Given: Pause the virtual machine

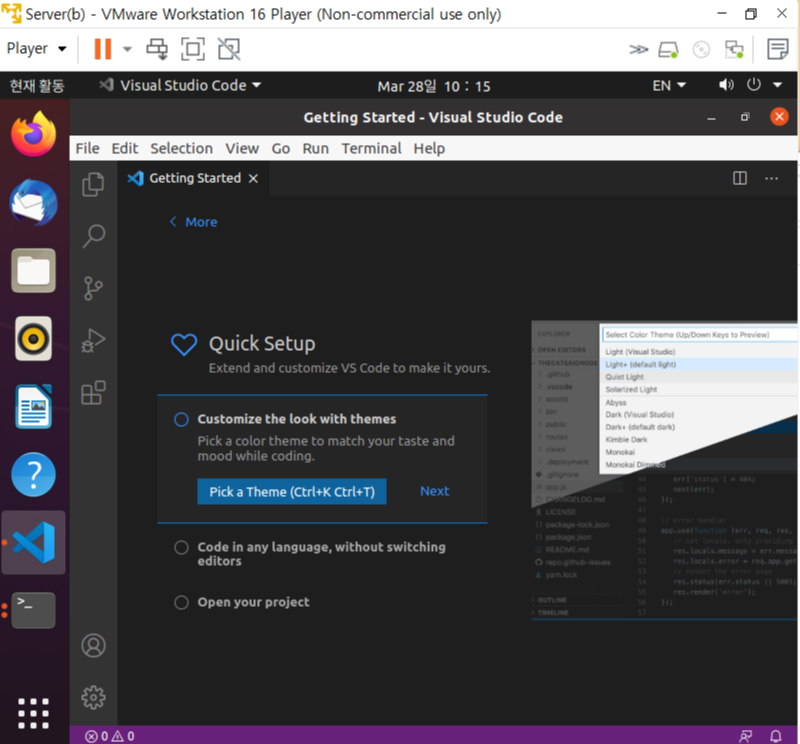Looking at the screenshot, I should [x=103, y=49].
